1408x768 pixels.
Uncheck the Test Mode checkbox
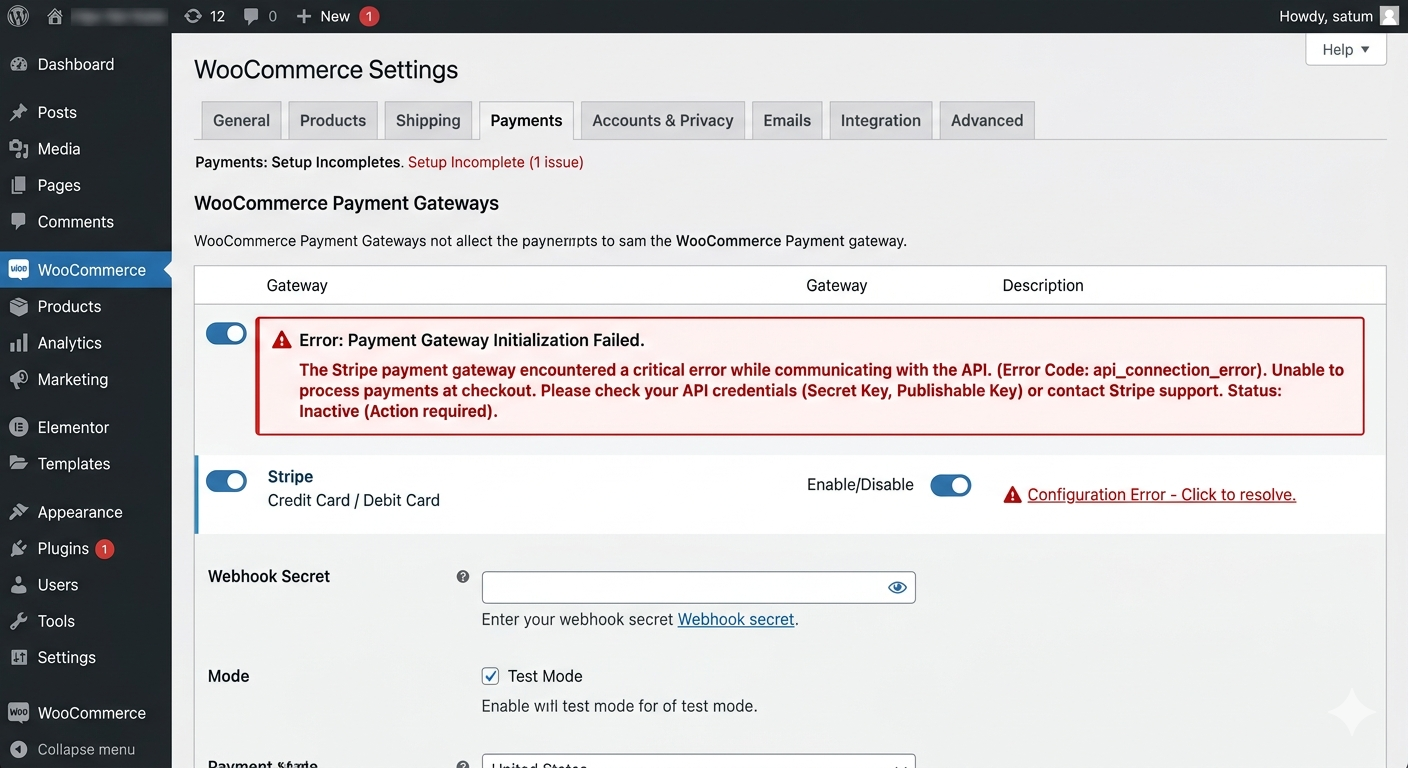tap(490, 676)
